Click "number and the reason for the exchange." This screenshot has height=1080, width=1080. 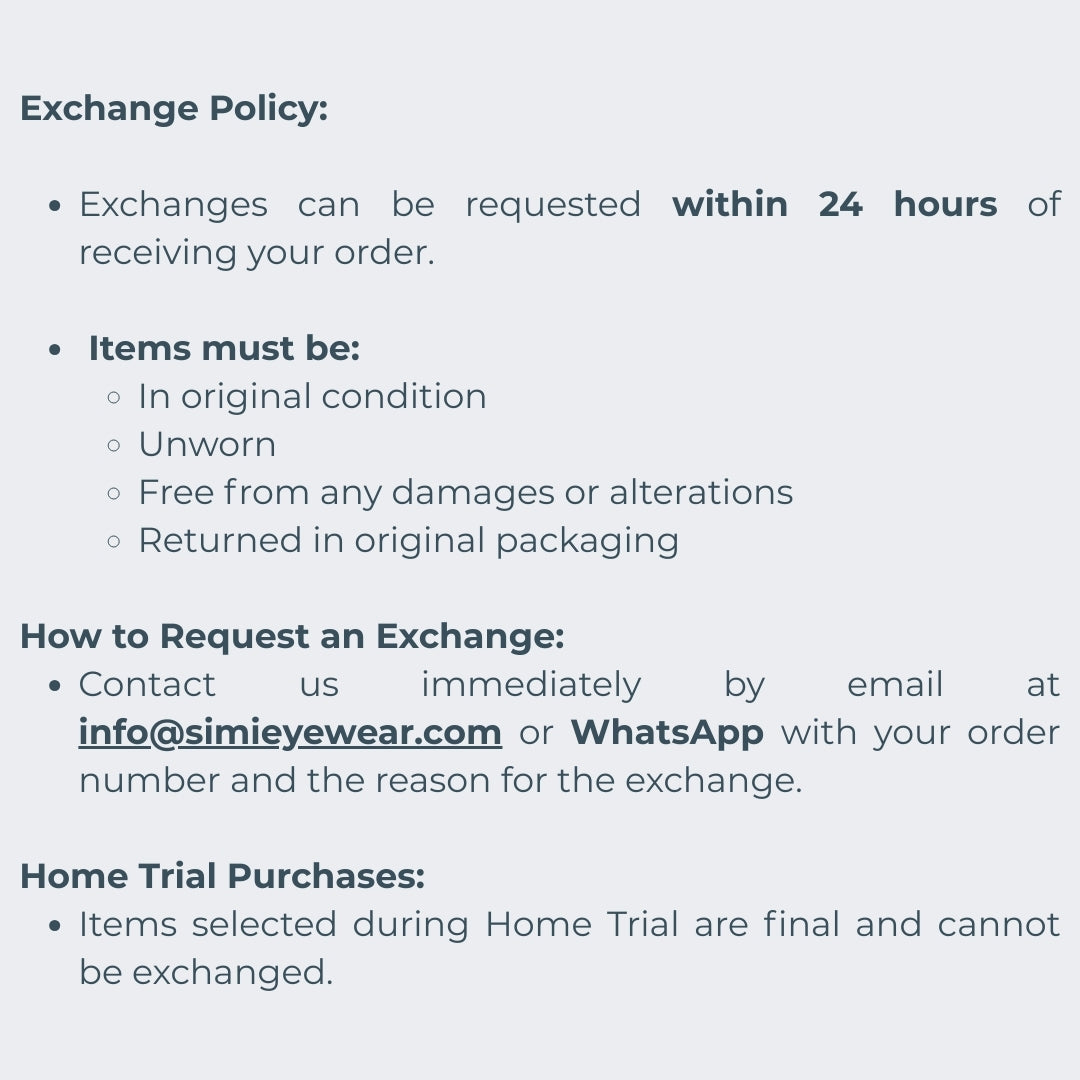tap(440, 781)
